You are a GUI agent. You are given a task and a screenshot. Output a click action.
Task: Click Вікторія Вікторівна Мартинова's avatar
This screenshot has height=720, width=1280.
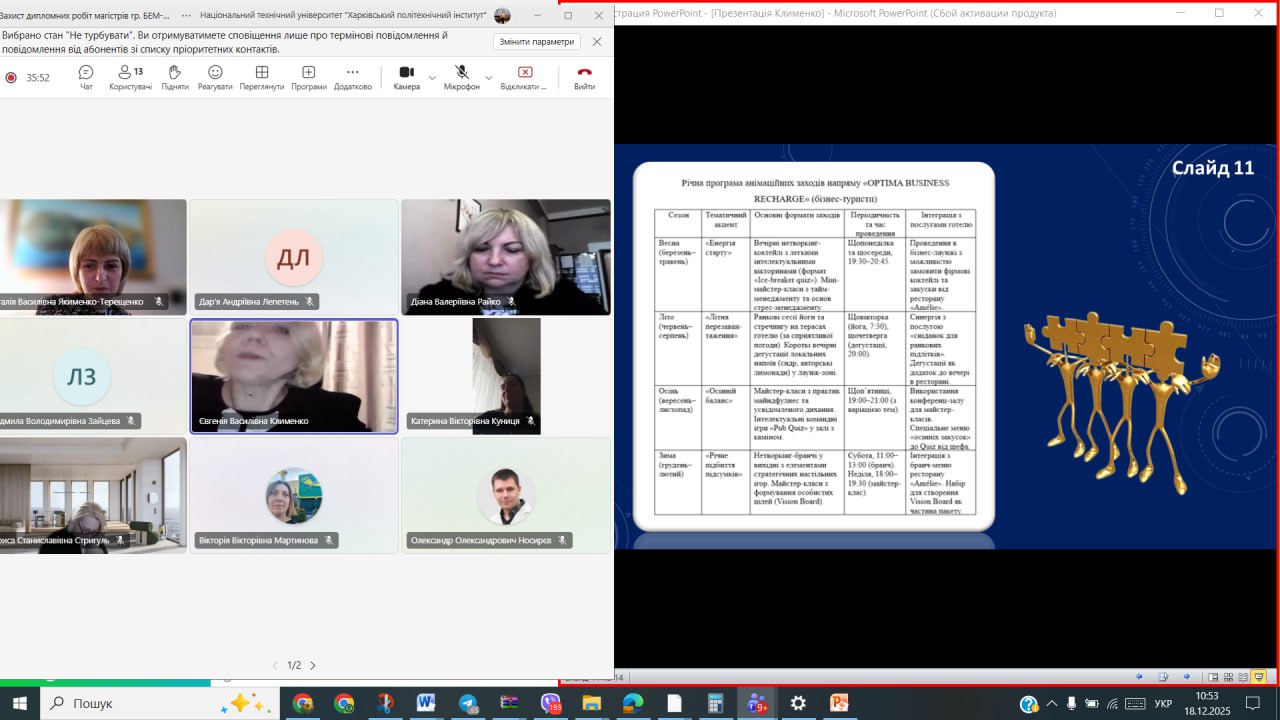pos(294,496)
